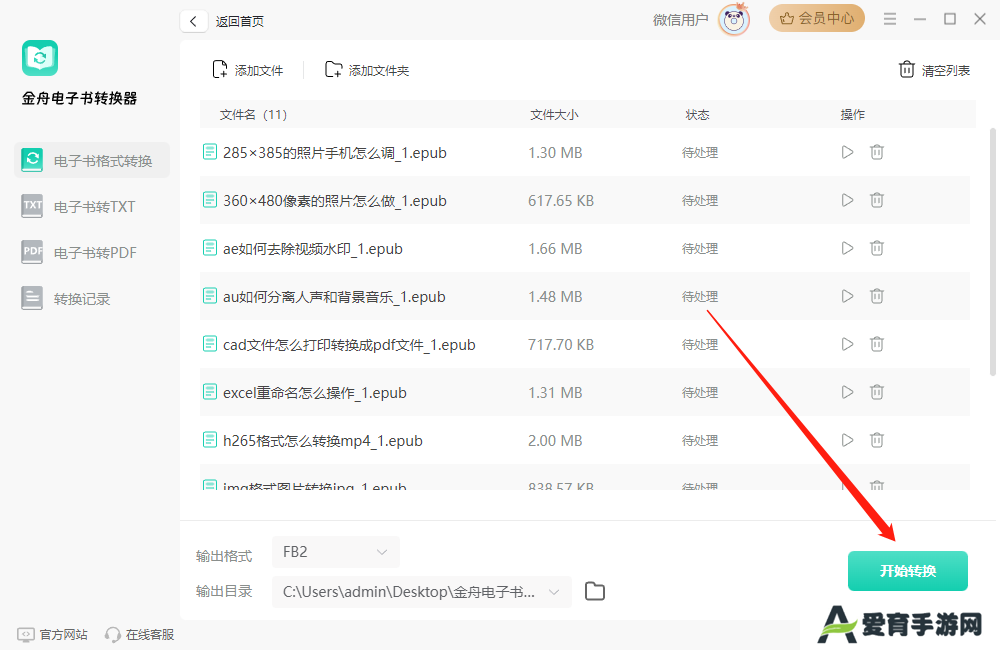Switch to 电子书转TXT mode
1000x650 pixels.
[x=78, y=207]
